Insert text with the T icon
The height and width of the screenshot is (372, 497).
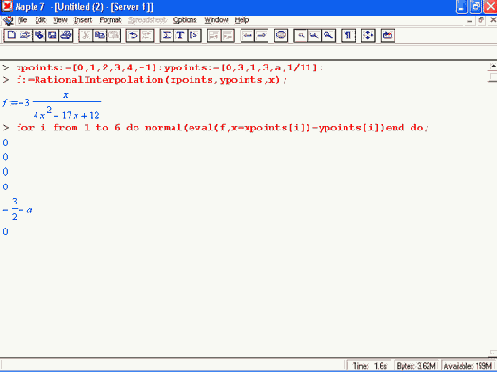180,35
